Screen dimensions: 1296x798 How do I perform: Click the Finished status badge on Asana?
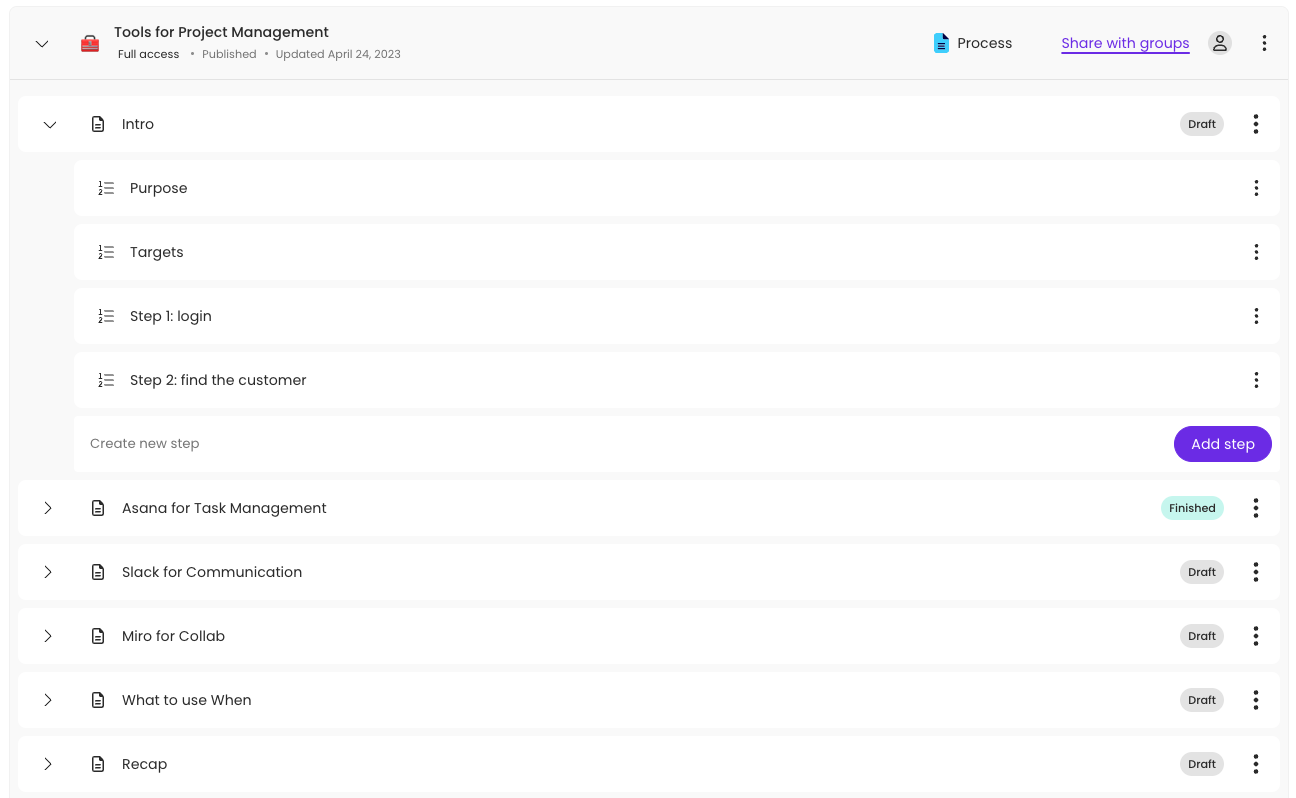click(1191, 508)
